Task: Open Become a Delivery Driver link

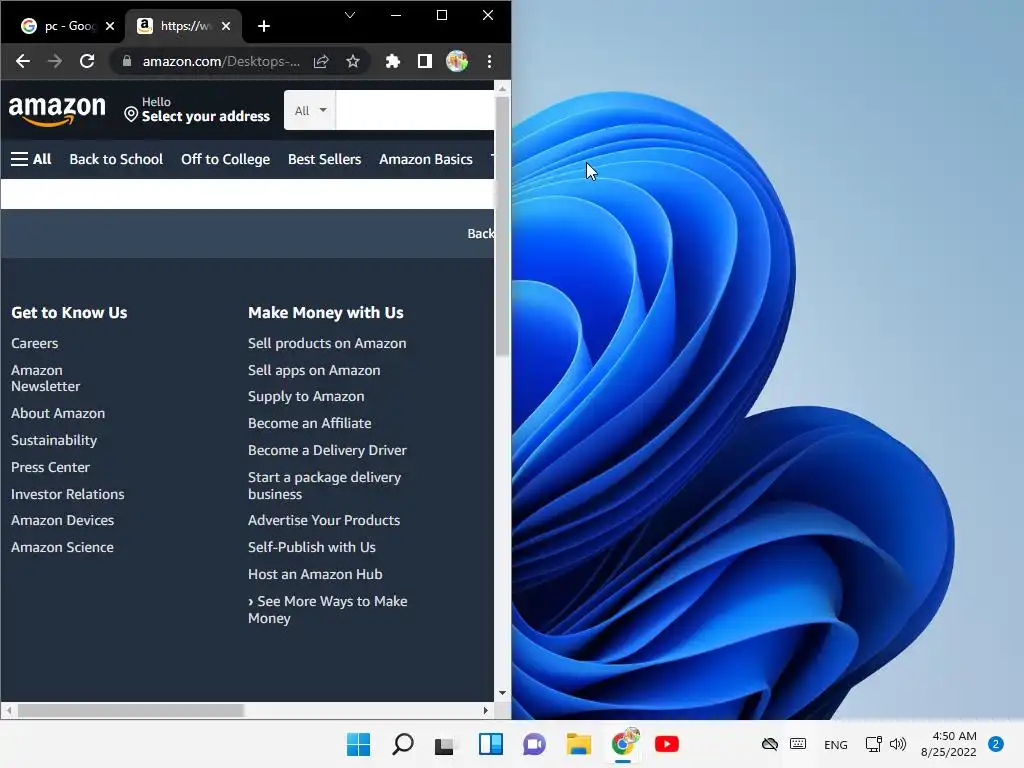Action: tap(327, 450)
